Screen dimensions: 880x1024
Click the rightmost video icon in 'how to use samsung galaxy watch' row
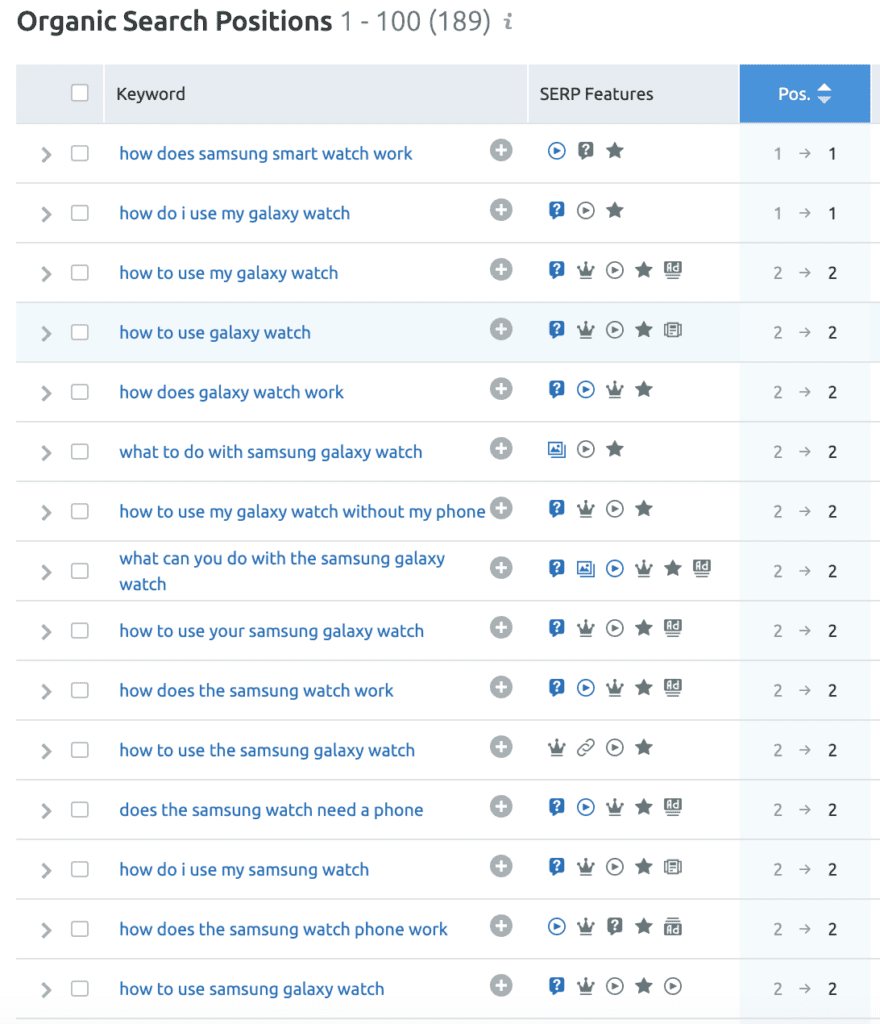672,986
